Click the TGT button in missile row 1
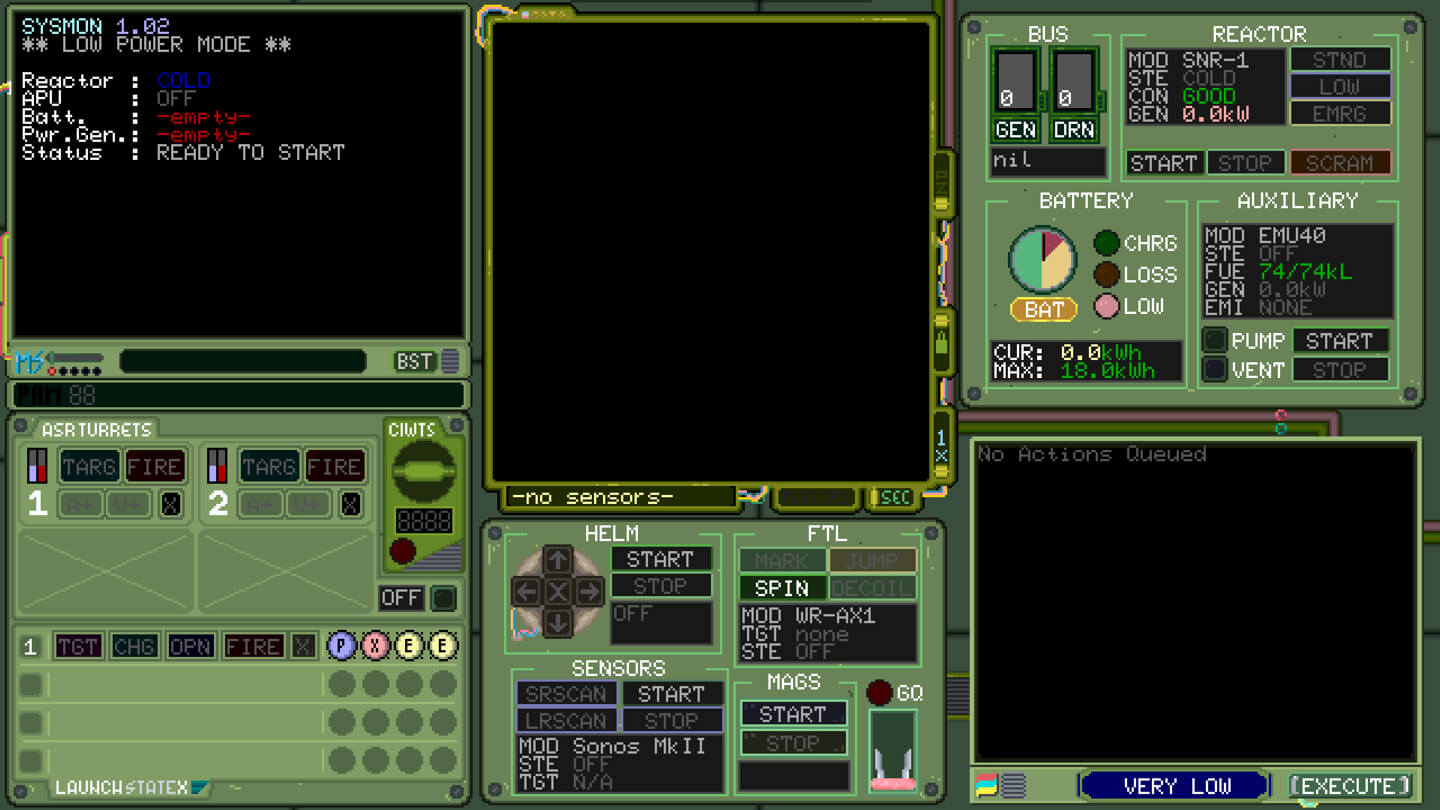 pos(78,647)
